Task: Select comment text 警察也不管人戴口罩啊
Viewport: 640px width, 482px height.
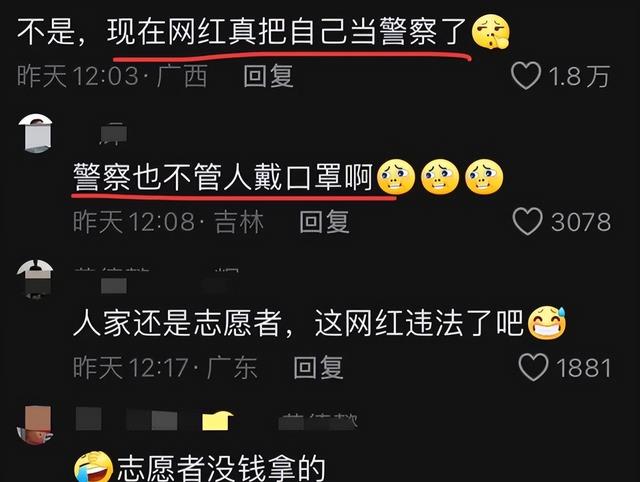Action: (223, 177)
